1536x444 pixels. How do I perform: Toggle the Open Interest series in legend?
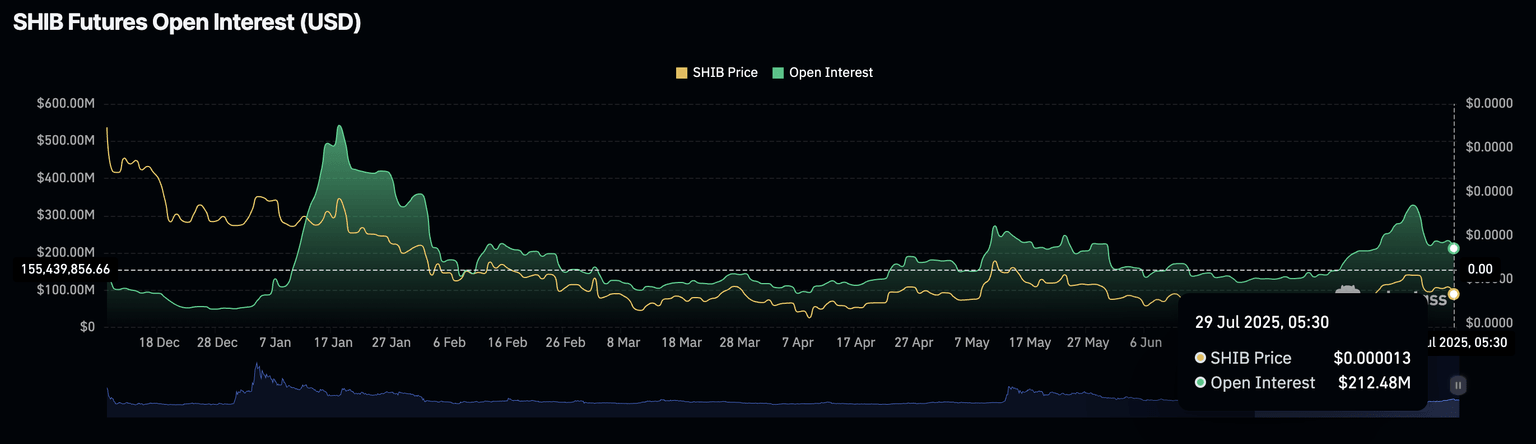coord(830,72)
